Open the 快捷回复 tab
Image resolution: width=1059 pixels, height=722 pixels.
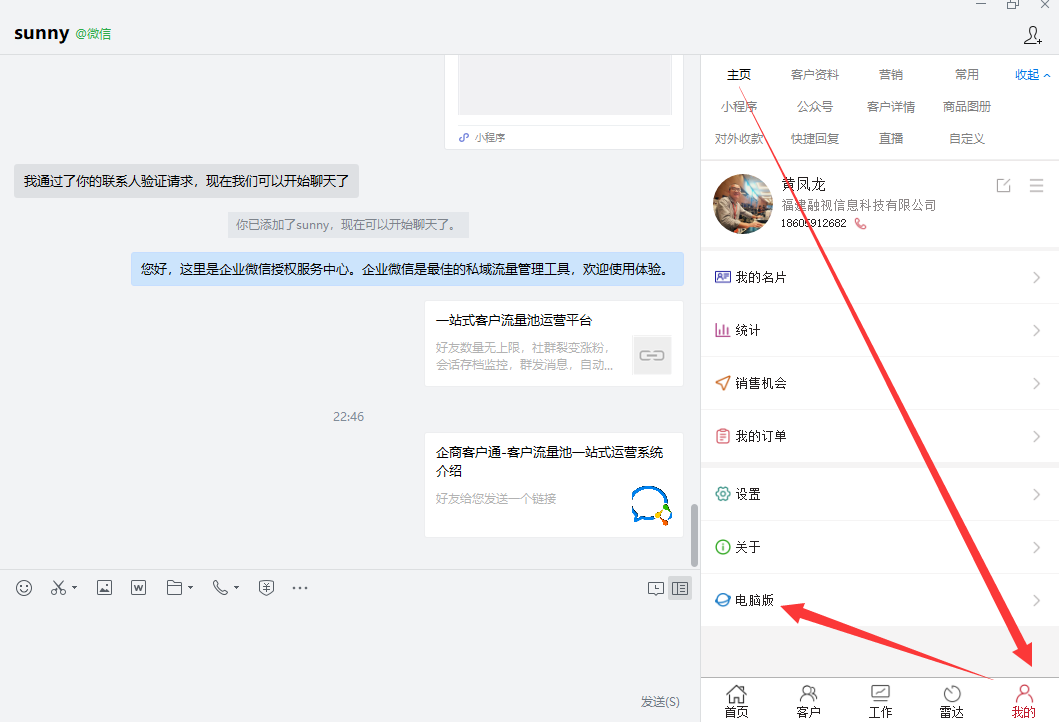point(815,138)
